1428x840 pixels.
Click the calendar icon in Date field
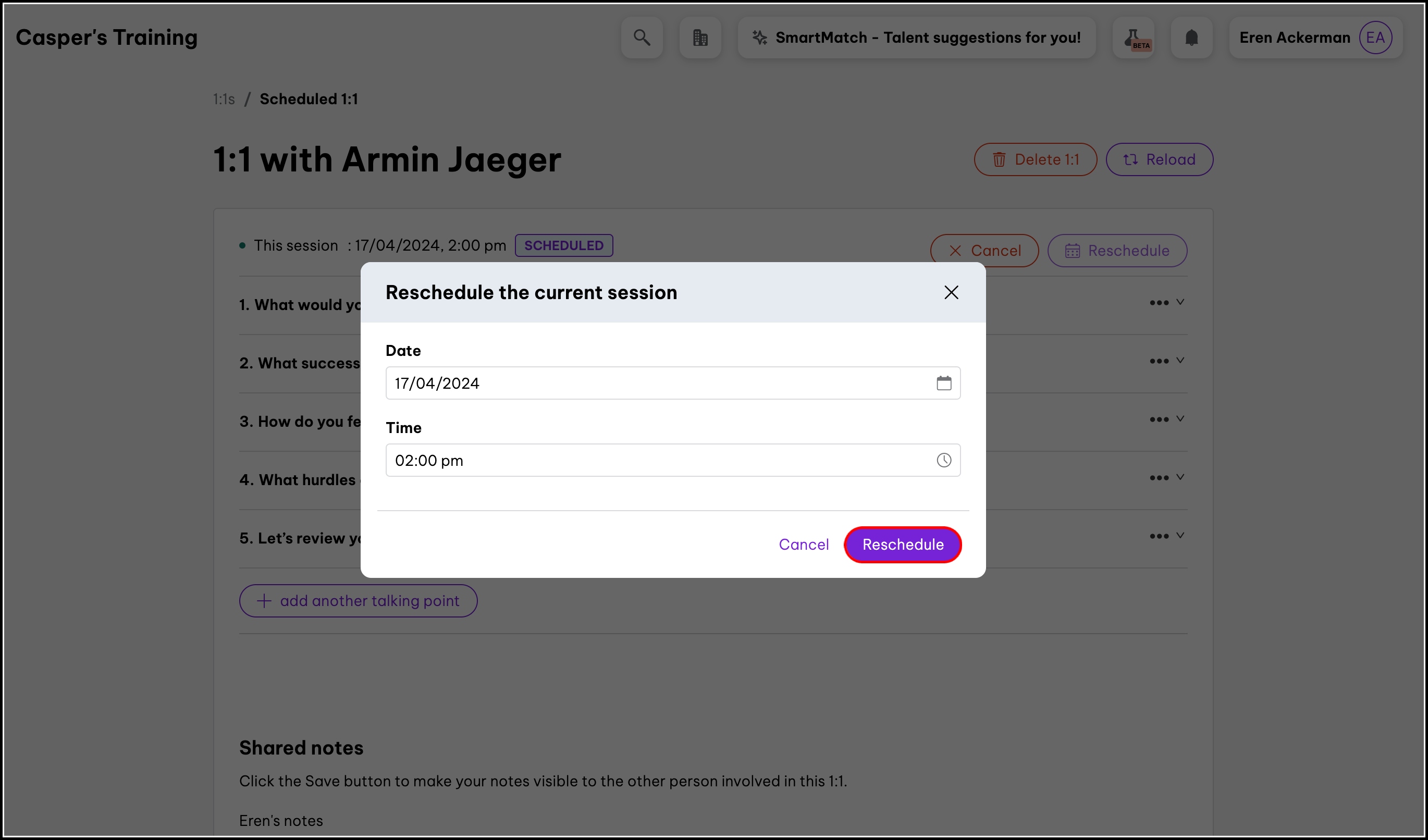(943, 383)
